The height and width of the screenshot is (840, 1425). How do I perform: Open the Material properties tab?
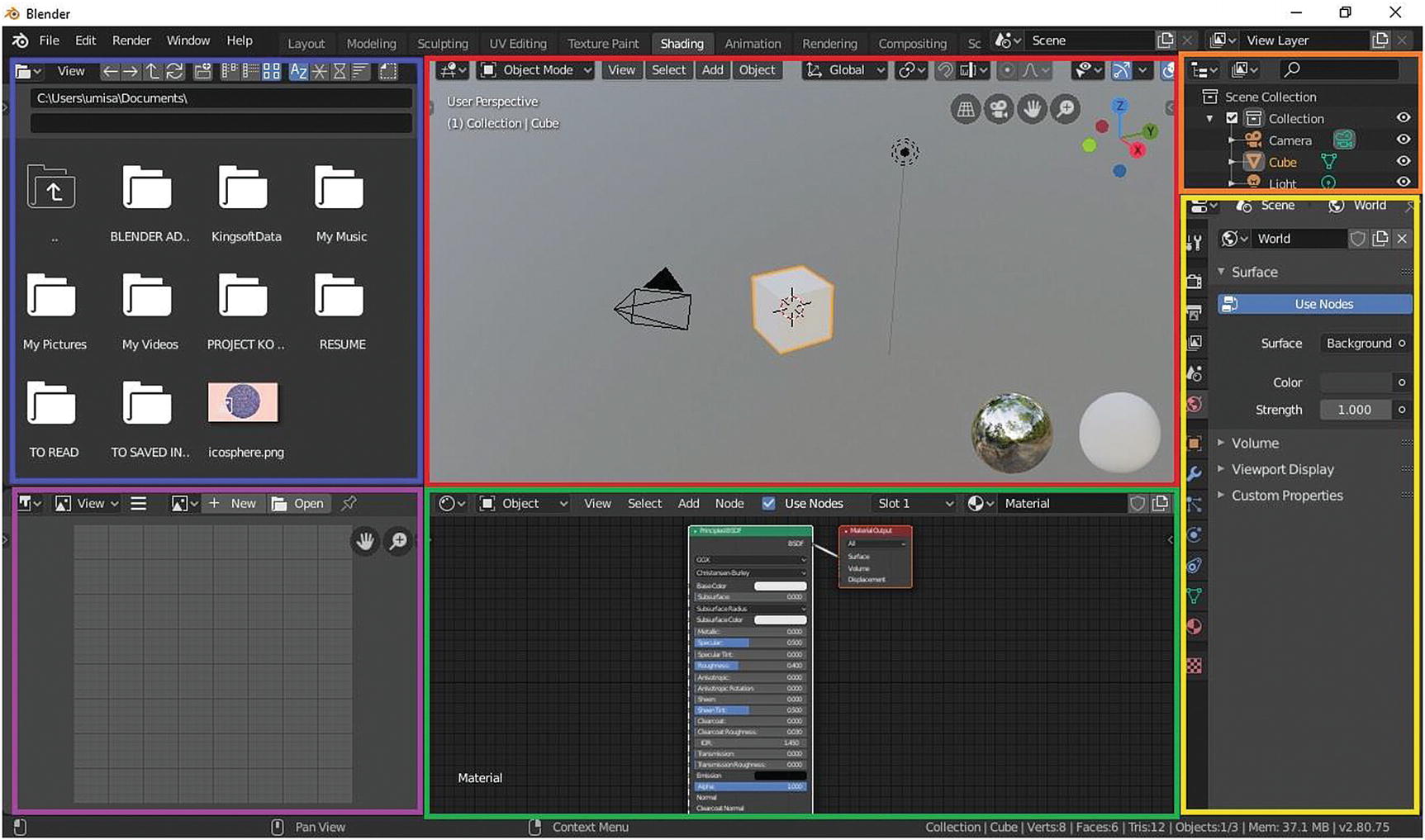click(x=1195, y=626)
